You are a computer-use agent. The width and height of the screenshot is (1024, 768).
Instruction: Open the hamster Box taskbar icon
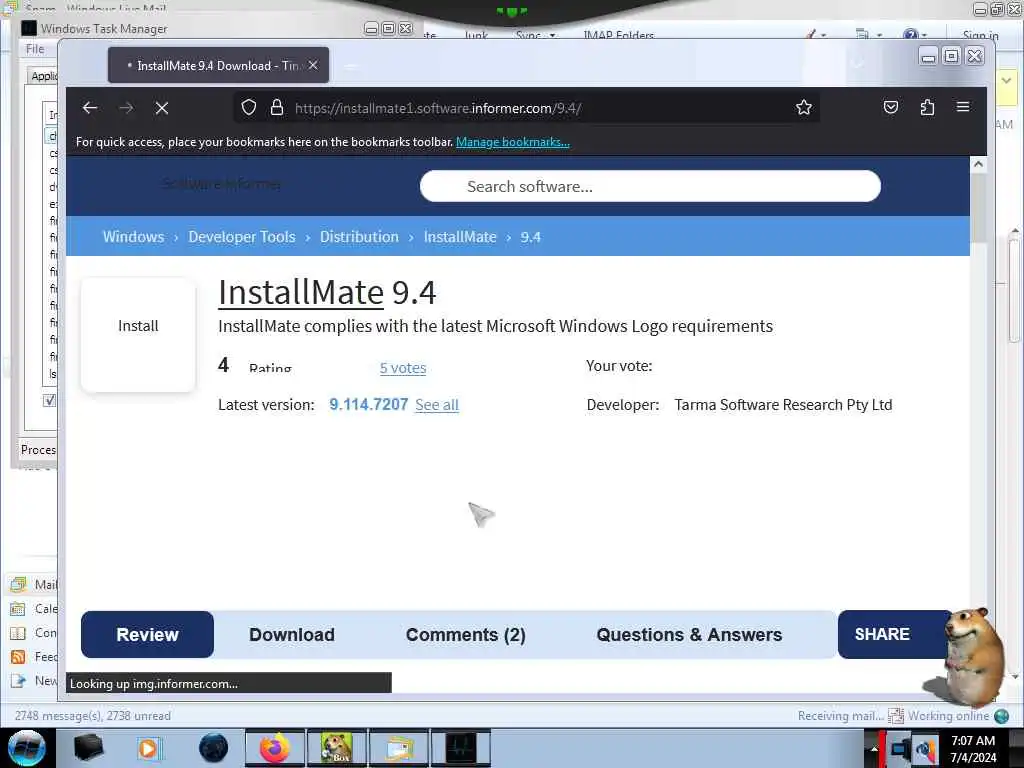337,748
